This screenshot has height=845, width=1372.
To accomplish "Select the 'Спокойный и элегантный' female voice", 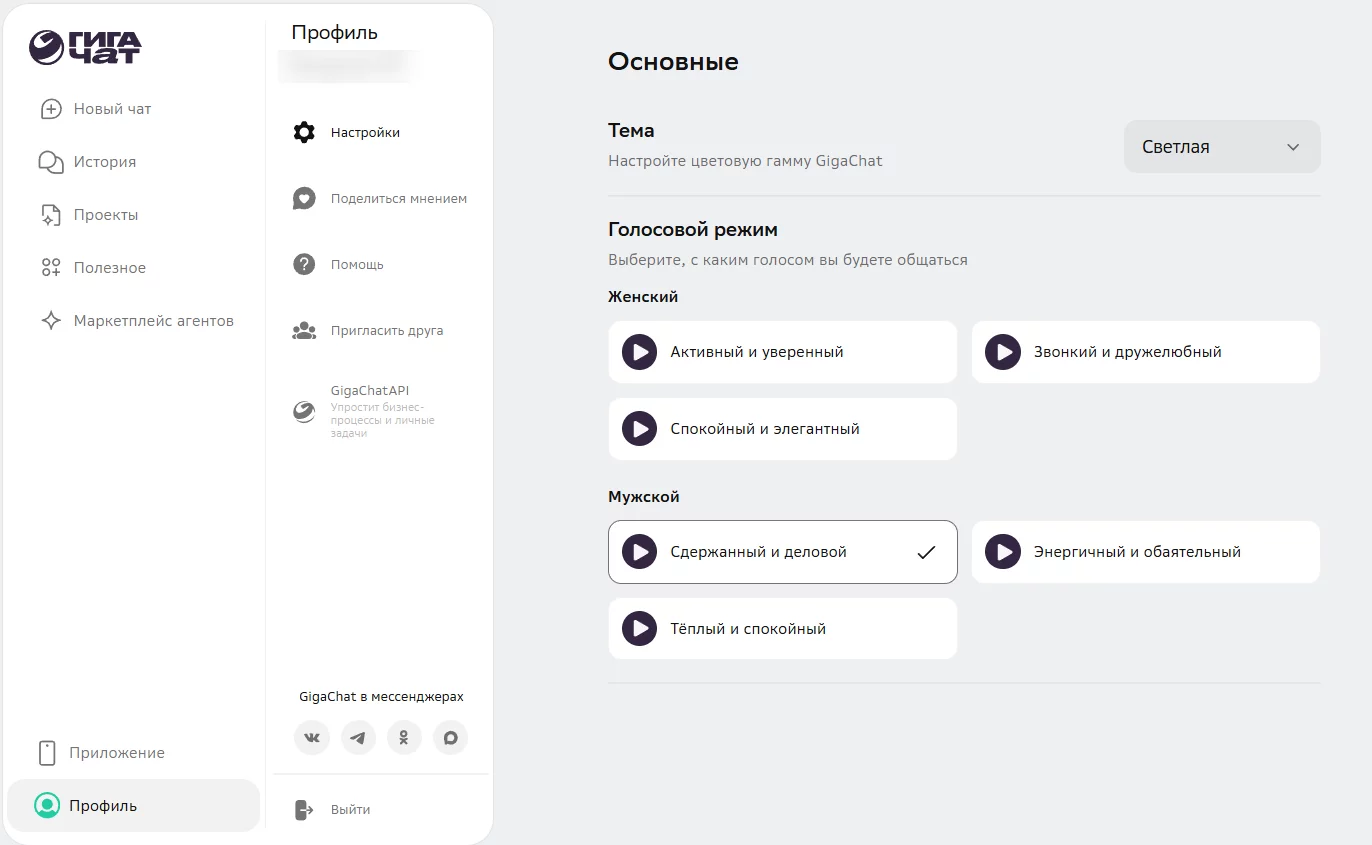I will click(x=782, y=429).
